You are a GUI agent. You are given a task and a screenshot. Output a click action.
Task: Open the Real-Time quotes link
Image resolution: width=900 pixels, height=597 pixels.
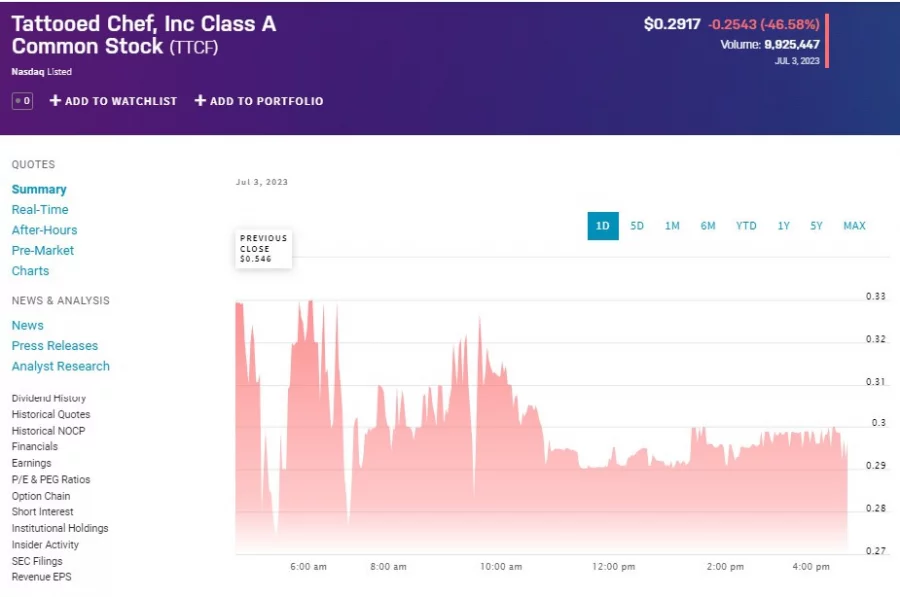coord(40,210)
